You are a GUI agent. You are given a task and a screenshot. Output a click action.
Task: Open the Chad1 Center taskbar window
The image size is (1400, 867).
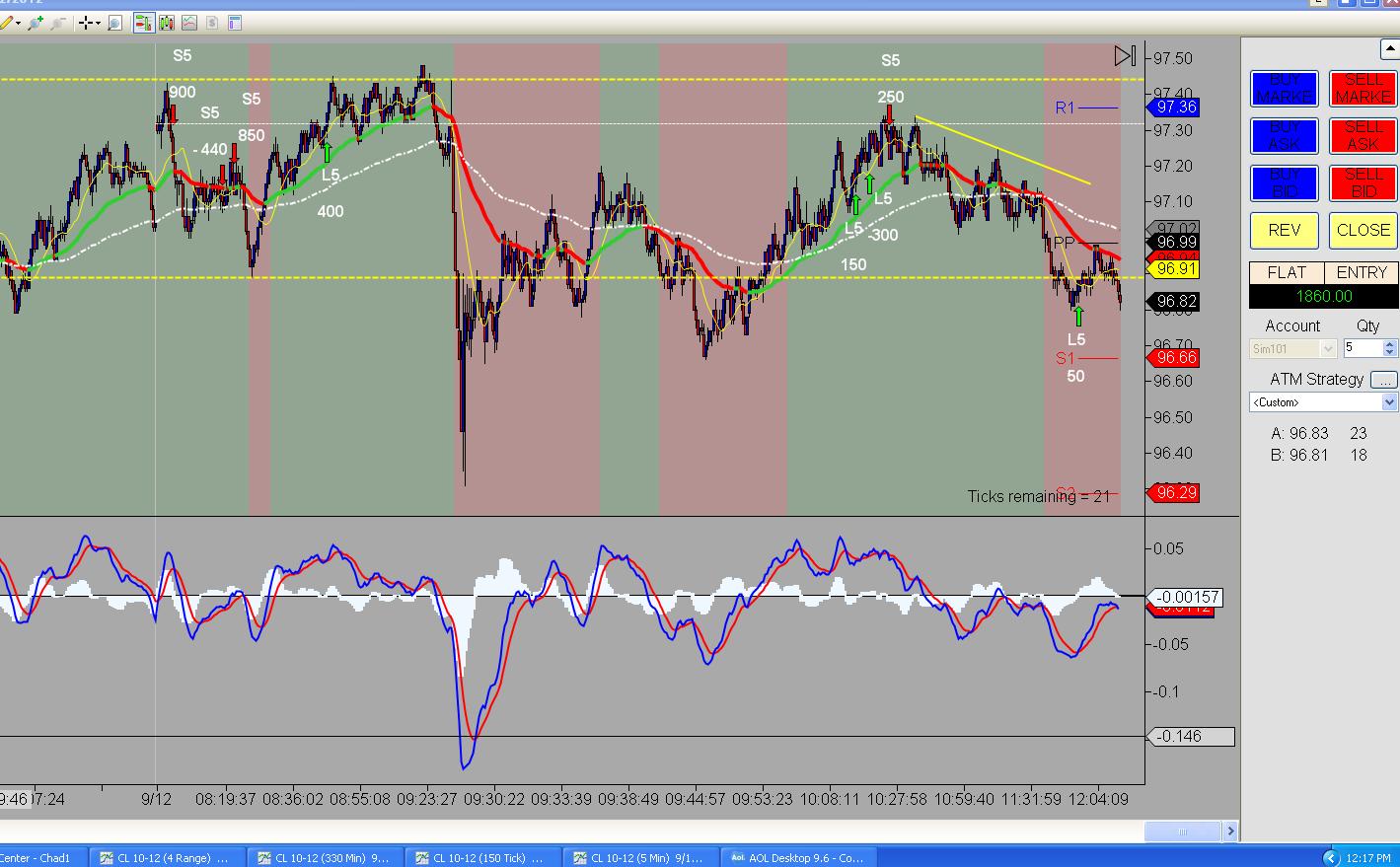point(41,857)
